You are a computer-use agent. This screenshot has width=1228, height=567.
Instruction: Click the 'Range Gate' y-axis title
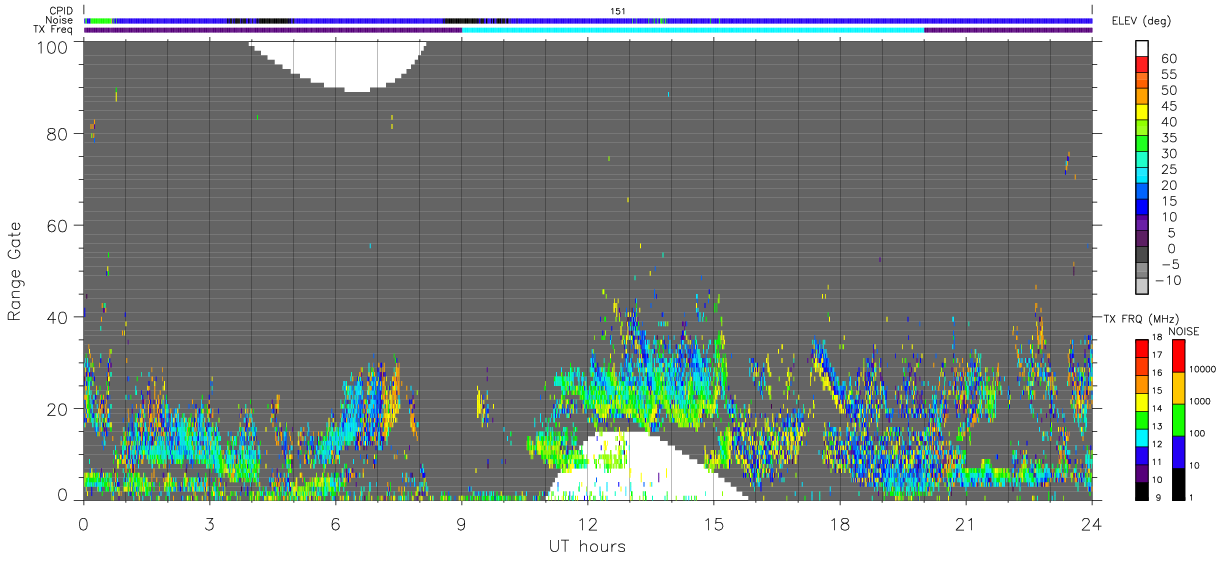(x=16, y=271)
